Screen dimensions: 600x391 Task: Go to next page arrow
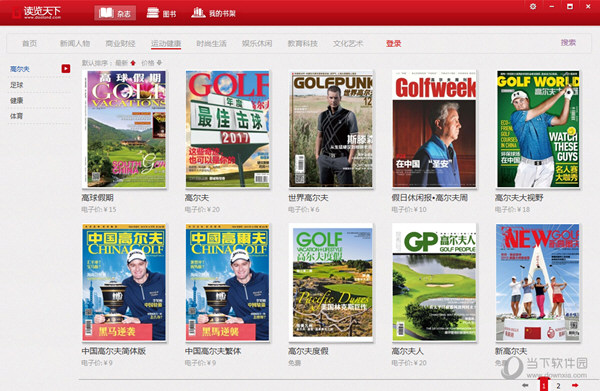click(574, 385)
